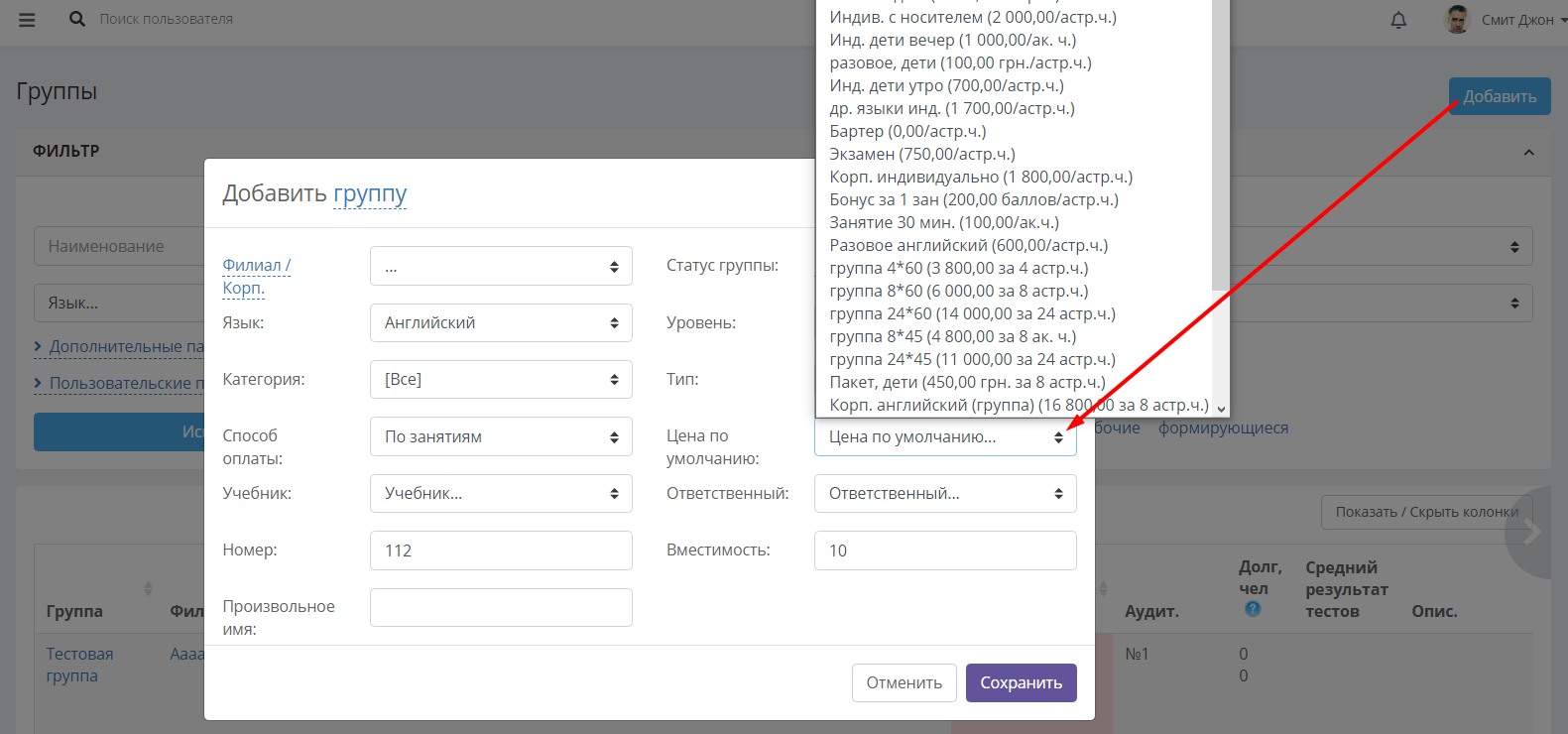
Task: Click the Произвольное имя input field
Action: click(501, 607)
